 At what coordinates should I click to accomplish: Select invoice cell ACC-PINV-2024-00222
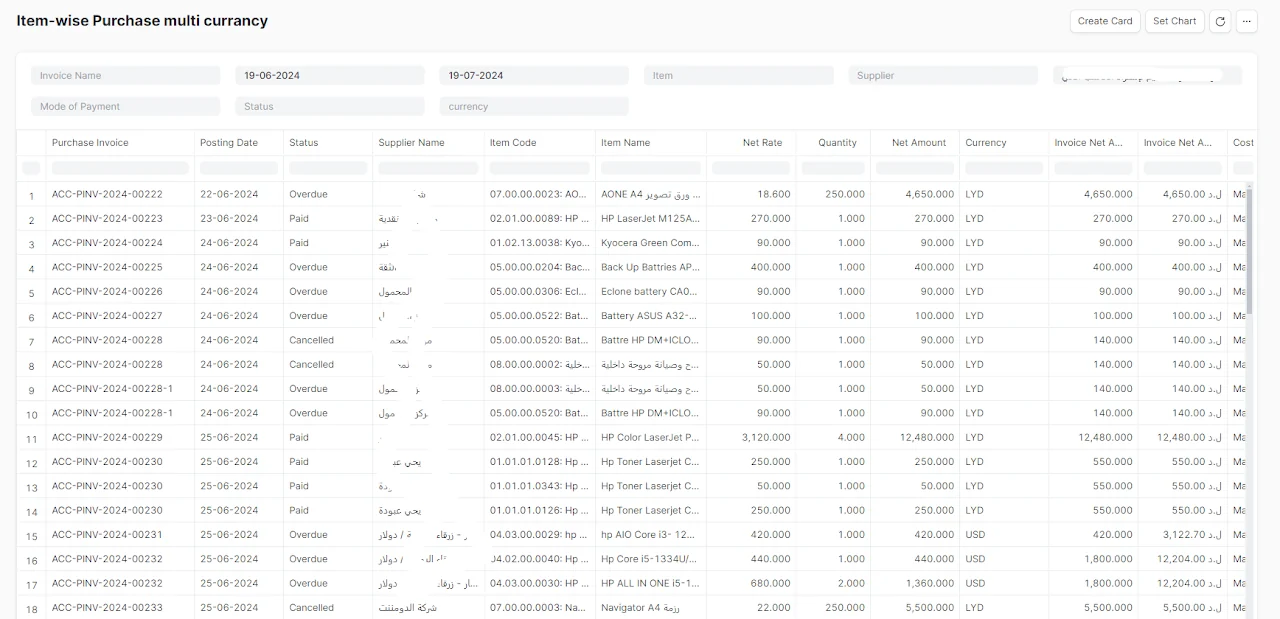pos(107,194)
